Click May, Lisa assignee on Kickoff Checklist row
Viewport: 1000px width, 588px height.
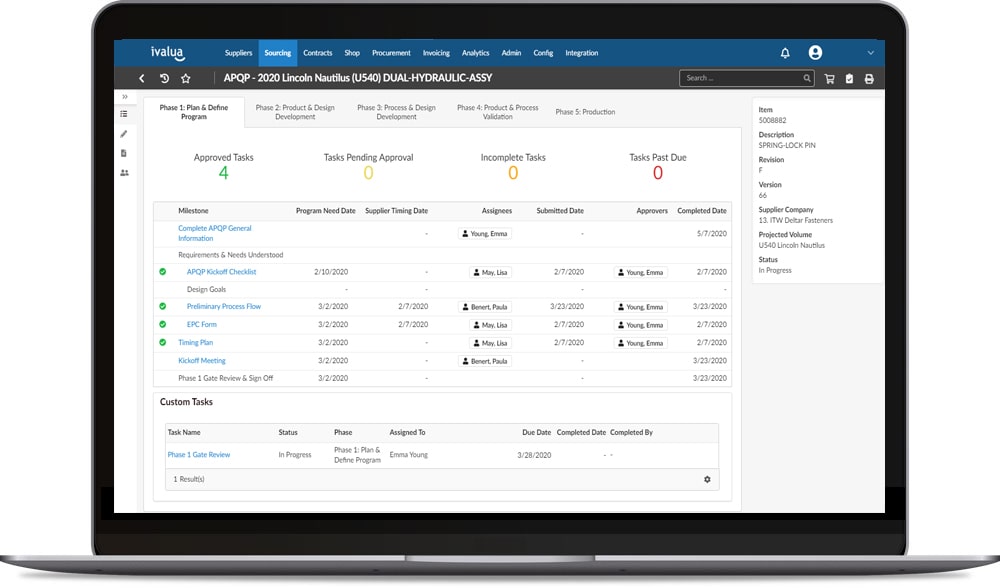490,272
